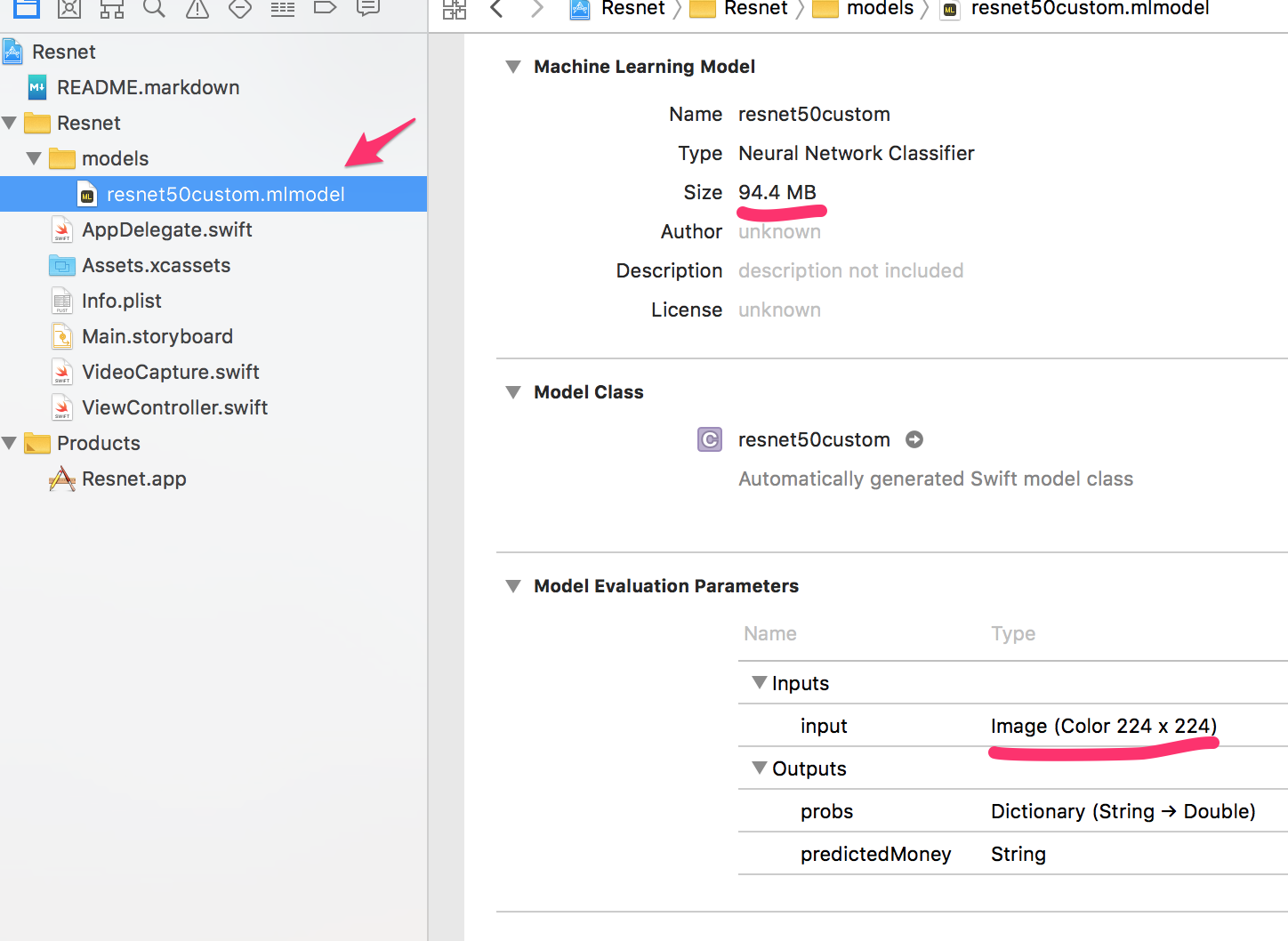
Task: Open the Main.storyboard file
Action: (157, 336)
